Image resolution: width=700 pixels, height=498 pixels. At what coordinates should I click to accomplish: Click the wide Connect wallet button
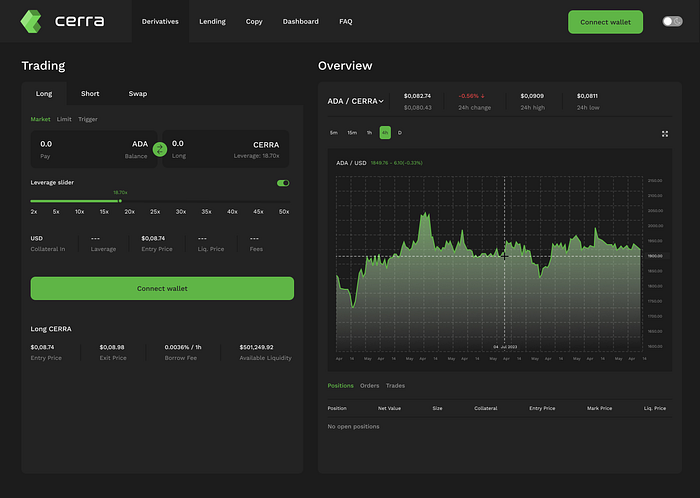[x=162, y=288]
